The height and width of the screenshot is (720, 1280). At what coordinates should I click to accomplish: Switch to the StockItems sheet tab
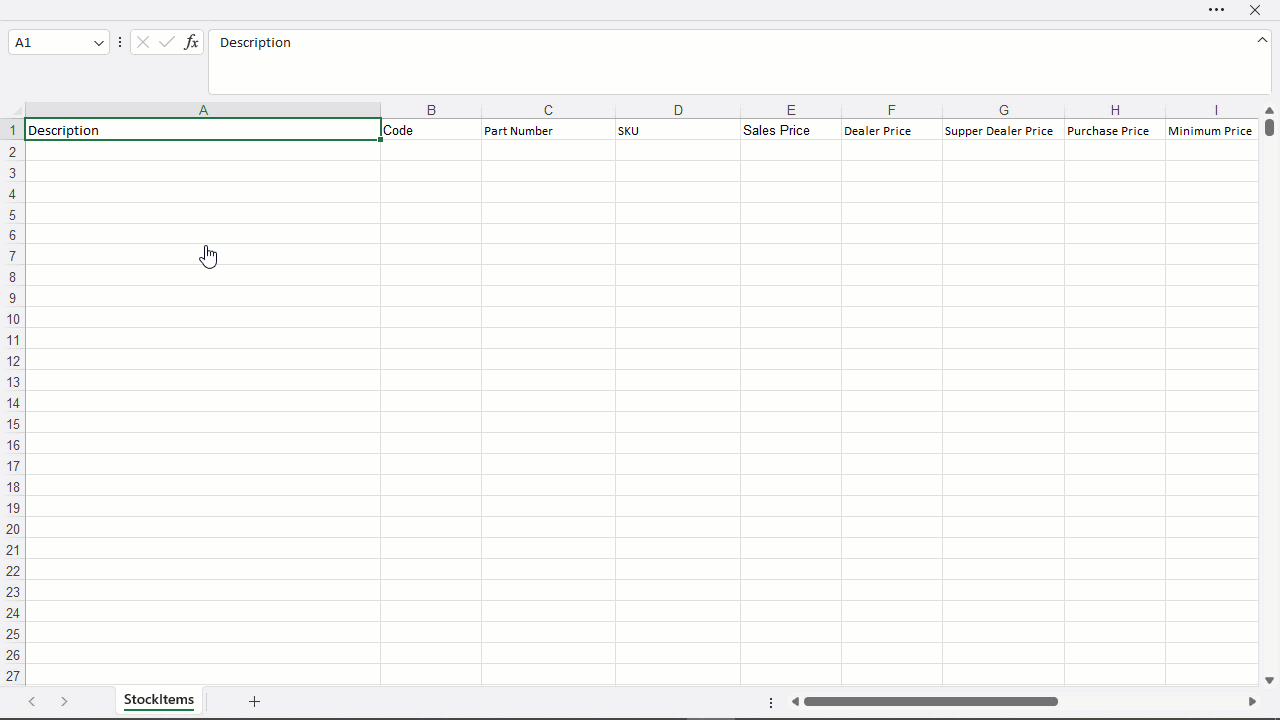(159, 700)
